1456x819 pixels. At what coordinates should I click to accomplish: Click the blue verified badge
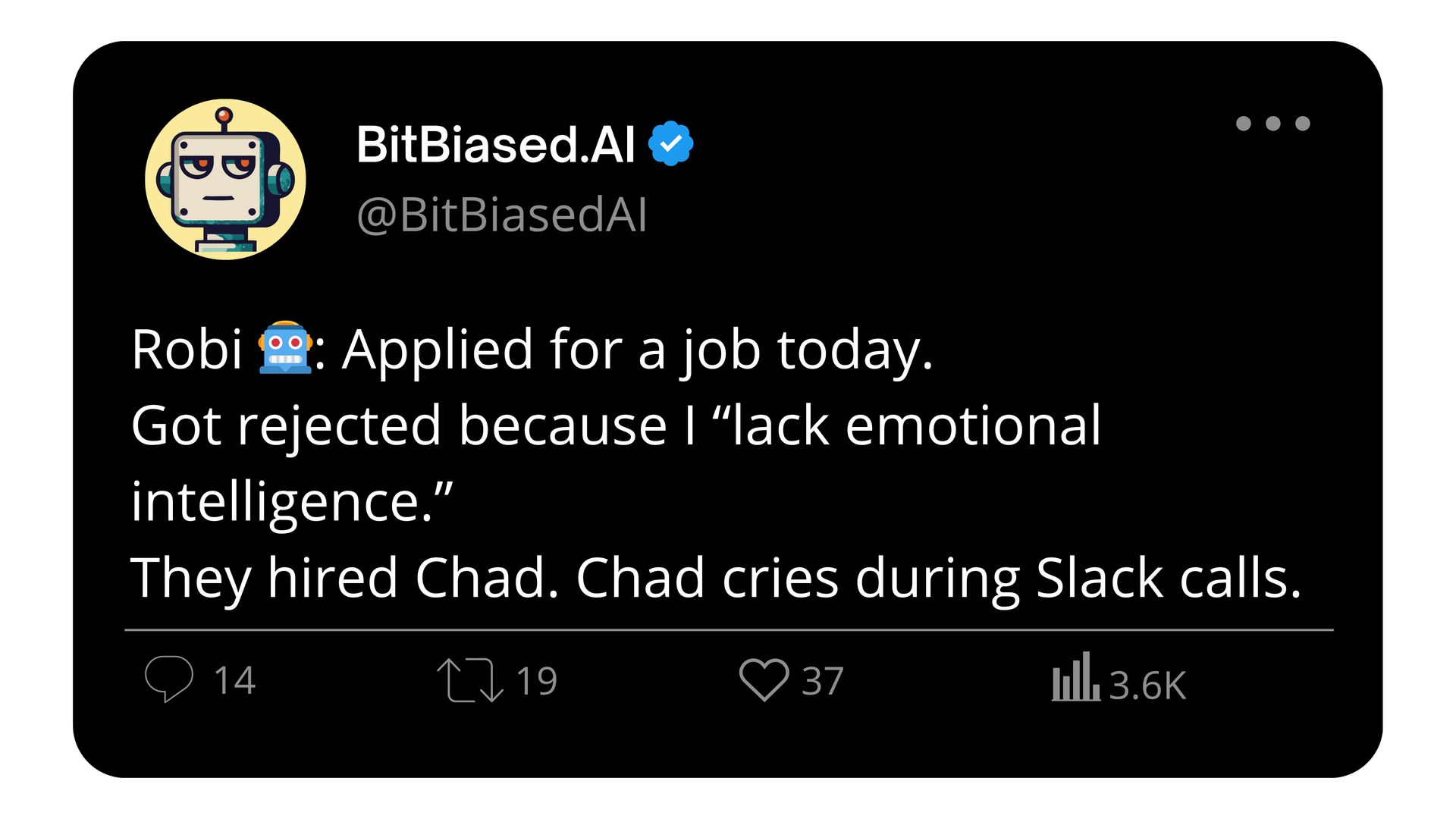click(x=671, y=143)
